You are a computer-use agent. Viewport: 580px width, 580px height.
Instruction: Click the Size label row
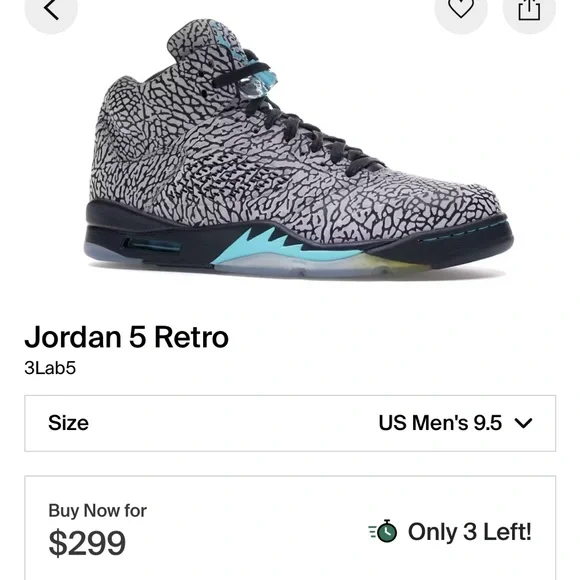coord(290,423)
